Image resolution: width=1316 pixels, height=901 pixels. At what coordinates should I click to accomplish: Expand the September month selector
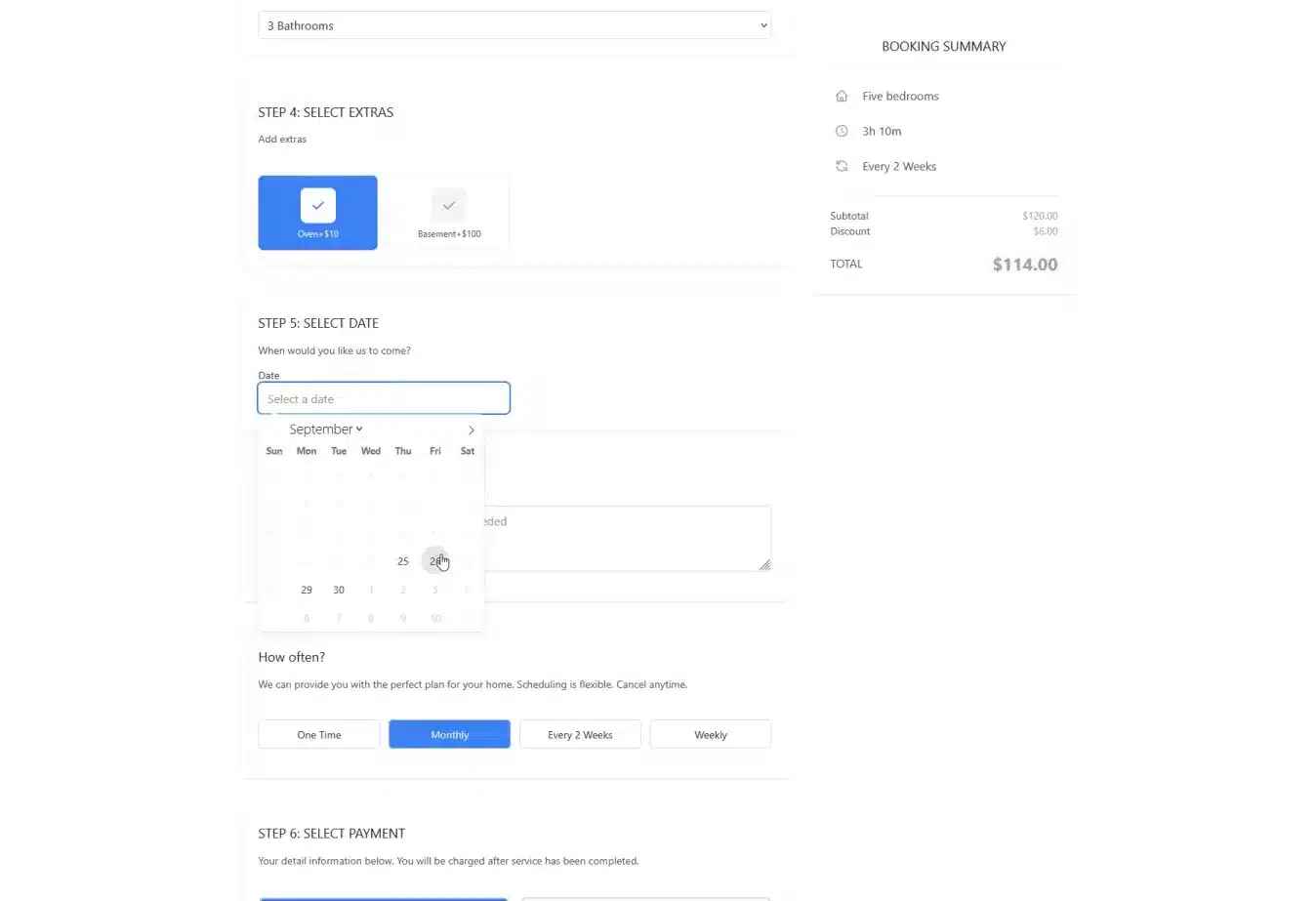(326, 430)
